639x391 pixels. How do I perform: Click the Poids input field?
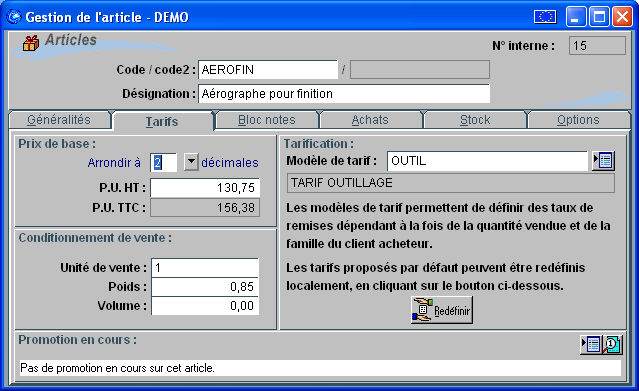[x=205, y=287]
